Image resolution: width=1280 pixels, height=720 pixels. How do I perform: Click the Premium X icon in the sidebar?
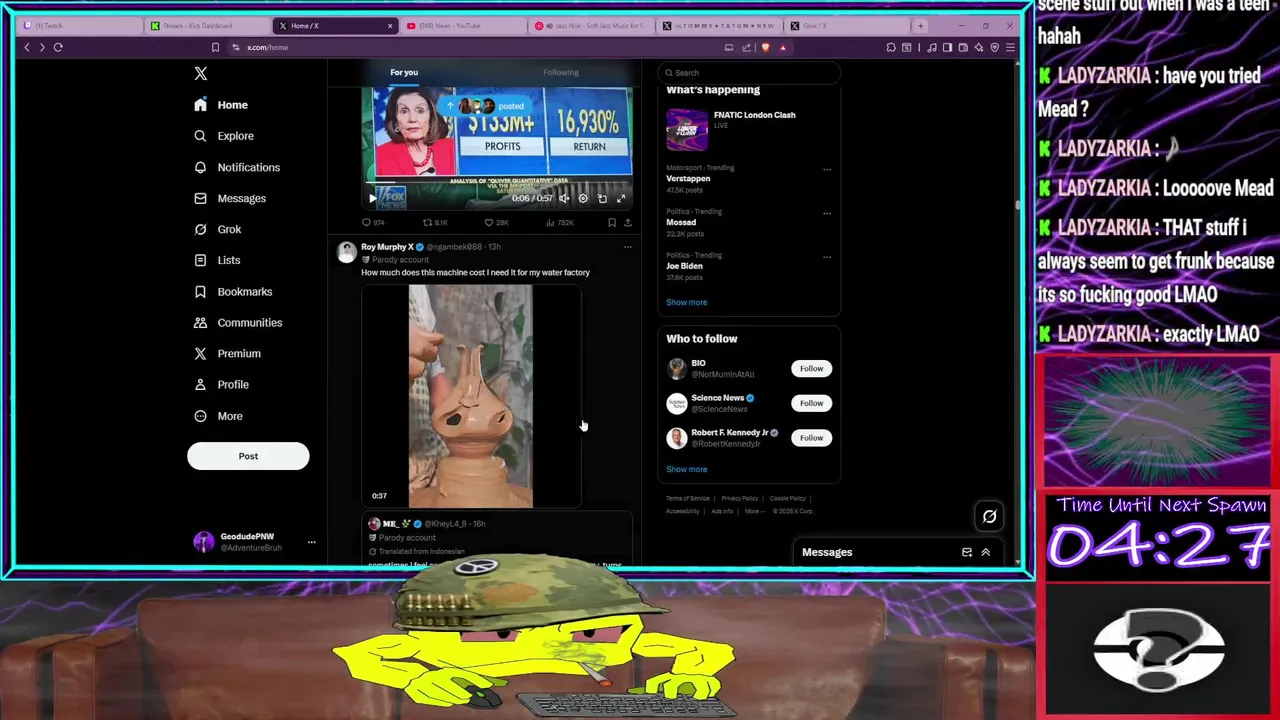[x=200, y=353]
